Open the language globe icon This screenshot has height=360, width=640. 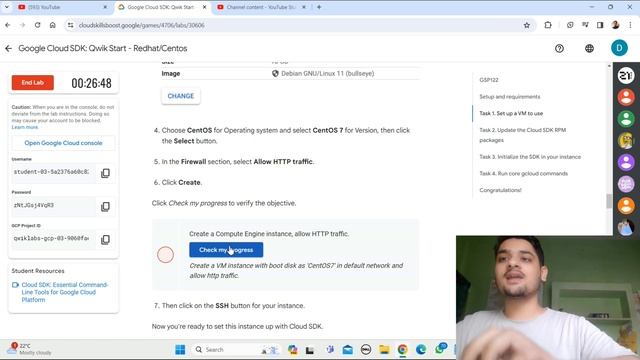[589, 48]
